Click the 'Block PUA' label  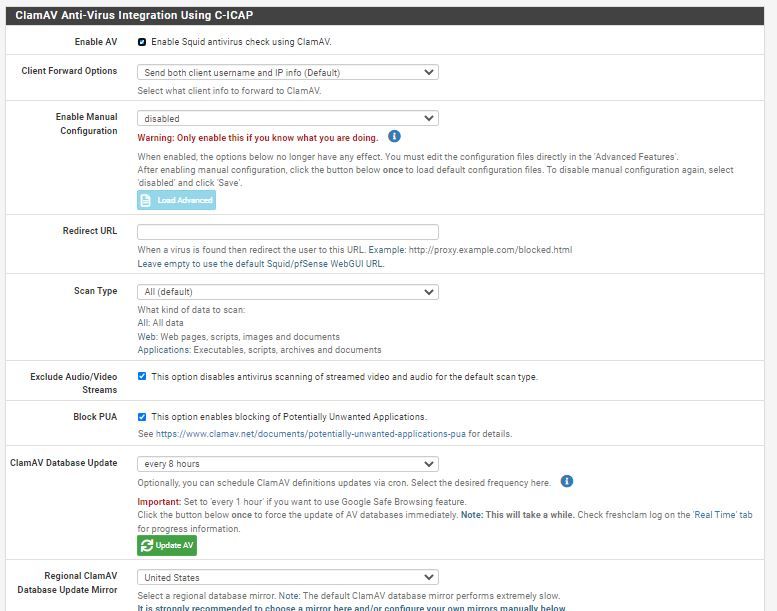point(95,417)
